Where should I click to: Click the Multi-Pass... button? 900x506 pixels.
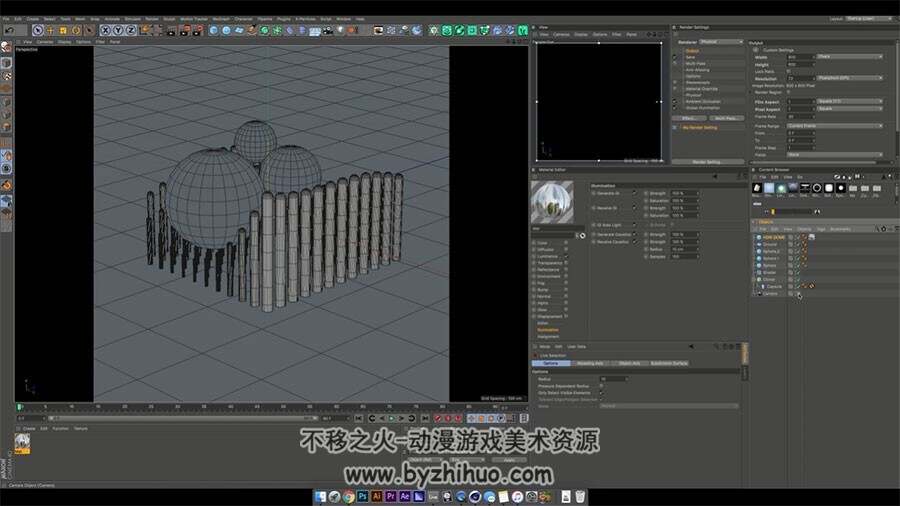click(x=726, y=118)
